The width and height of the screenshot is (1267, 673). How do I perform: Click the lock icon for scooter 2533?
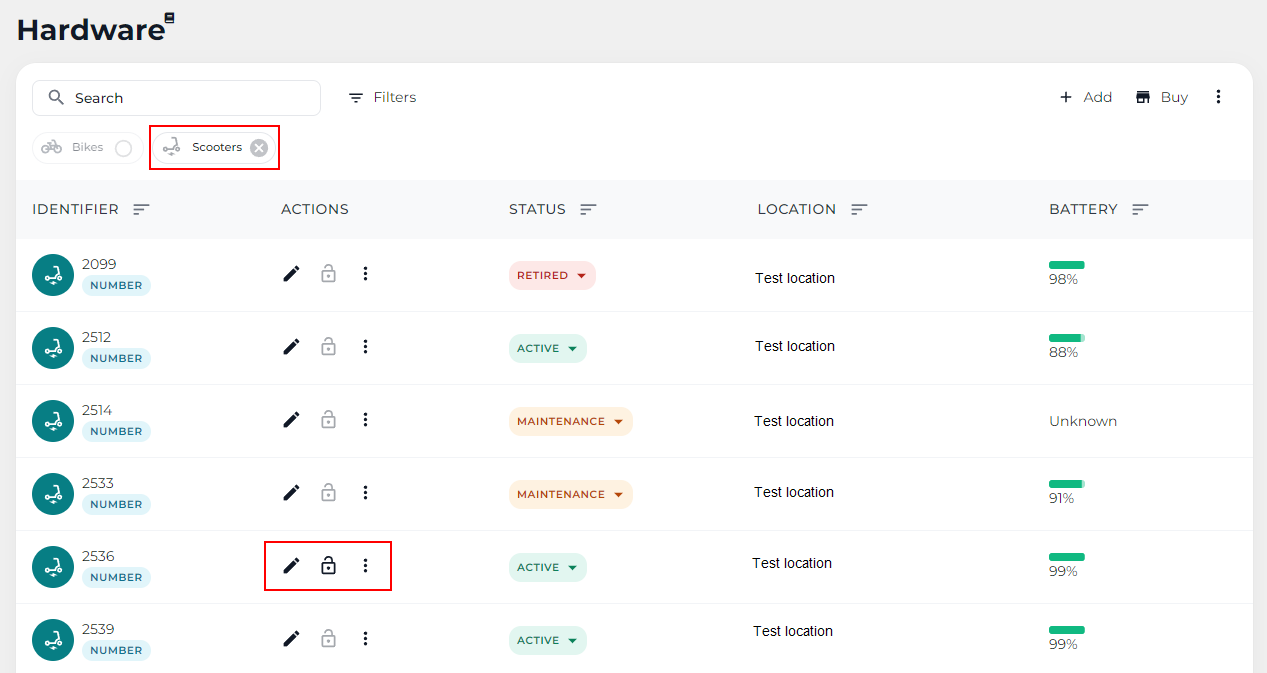(x=328, y=493)
